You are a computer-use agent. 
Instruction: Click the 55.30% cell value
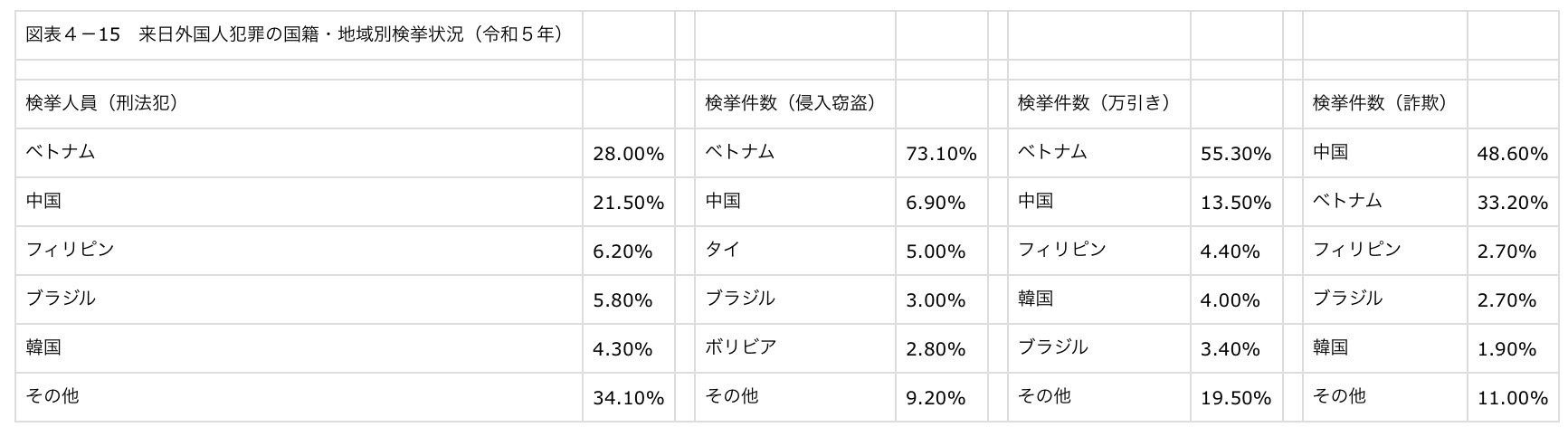1235,154
